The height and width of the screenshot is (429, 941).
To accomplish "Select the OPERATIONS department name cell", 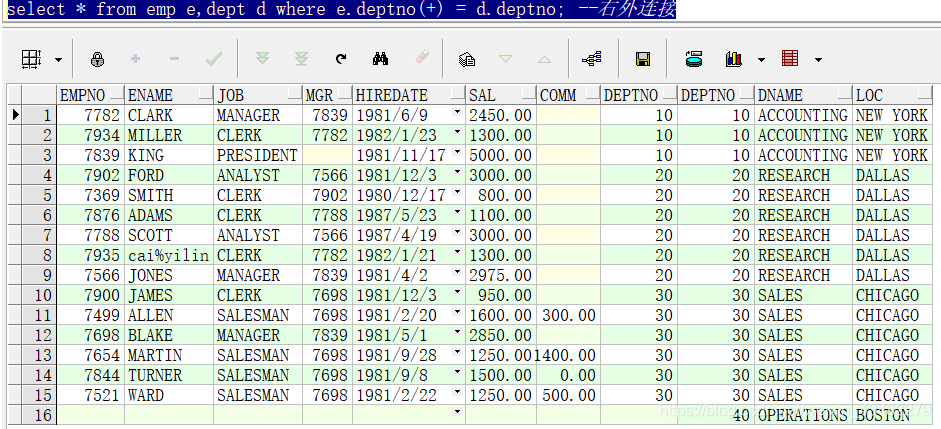I will (x=804, y=415).
